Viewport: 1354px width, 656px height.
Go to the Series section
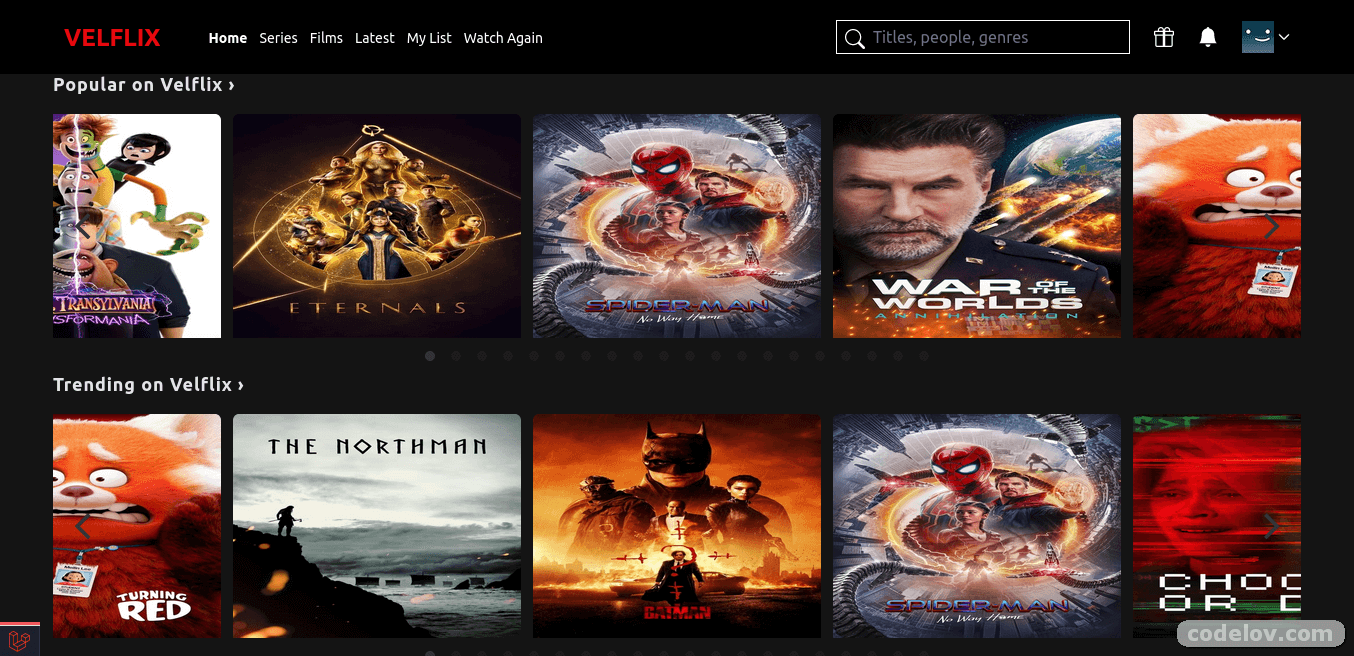pyautogui.click(x=278, y=38)
